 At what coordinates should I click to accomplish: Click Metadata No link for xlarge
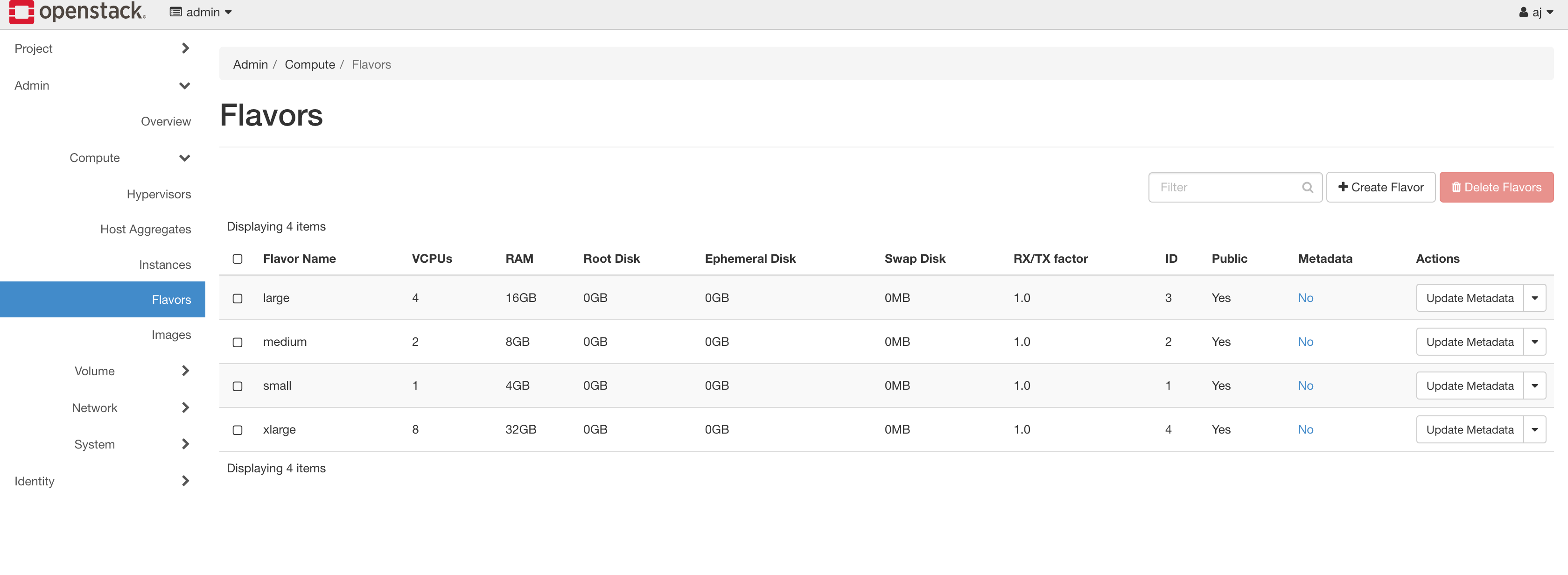(1305, 429)
